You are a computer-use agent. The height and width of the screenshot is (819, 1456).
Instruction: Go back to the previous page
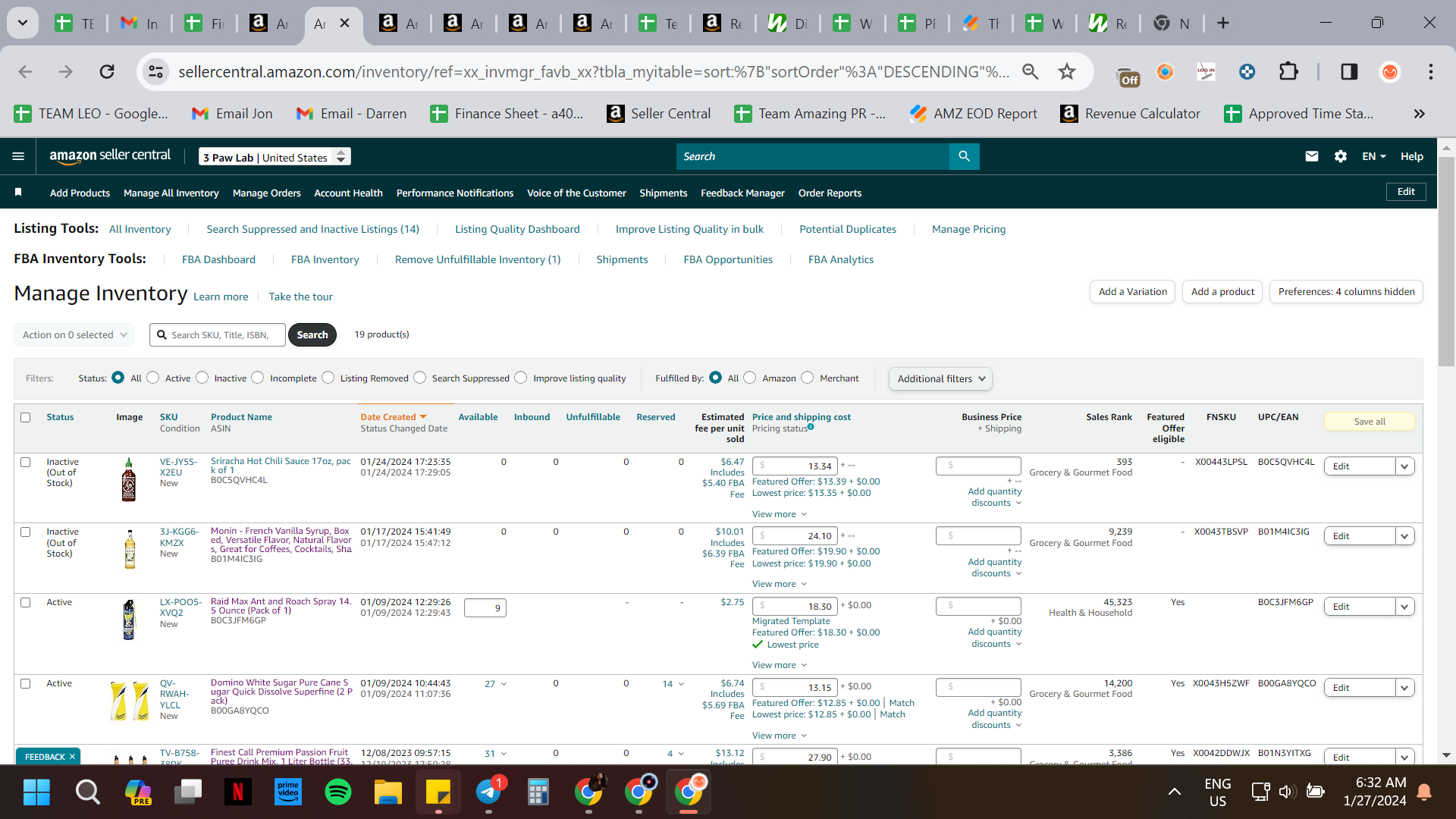click(25, 71)
